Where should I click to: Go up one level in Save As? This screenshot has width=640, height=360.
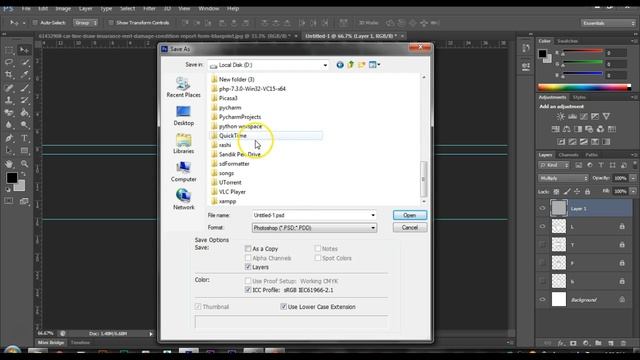[x=351, y=65]
